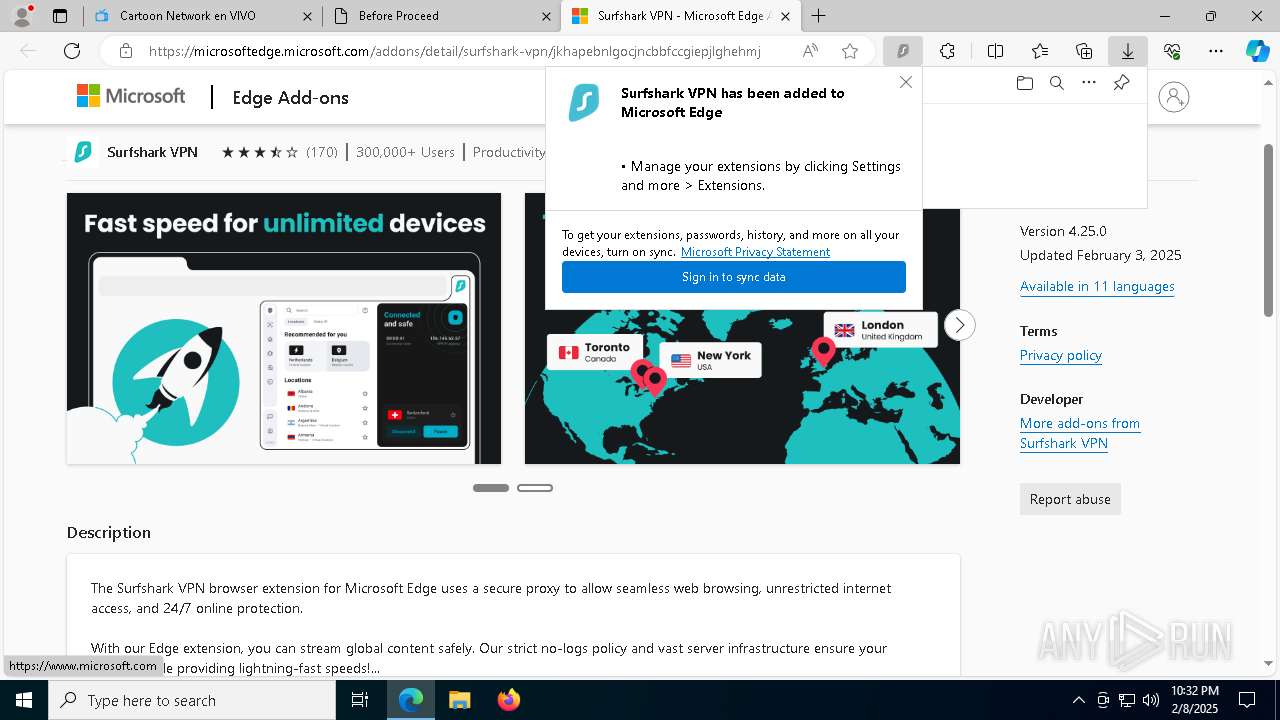Viewport: 1280px width, 720px height.
Task: Open Microsoft Privacy Statement link
Action: [x=755, y=252]
